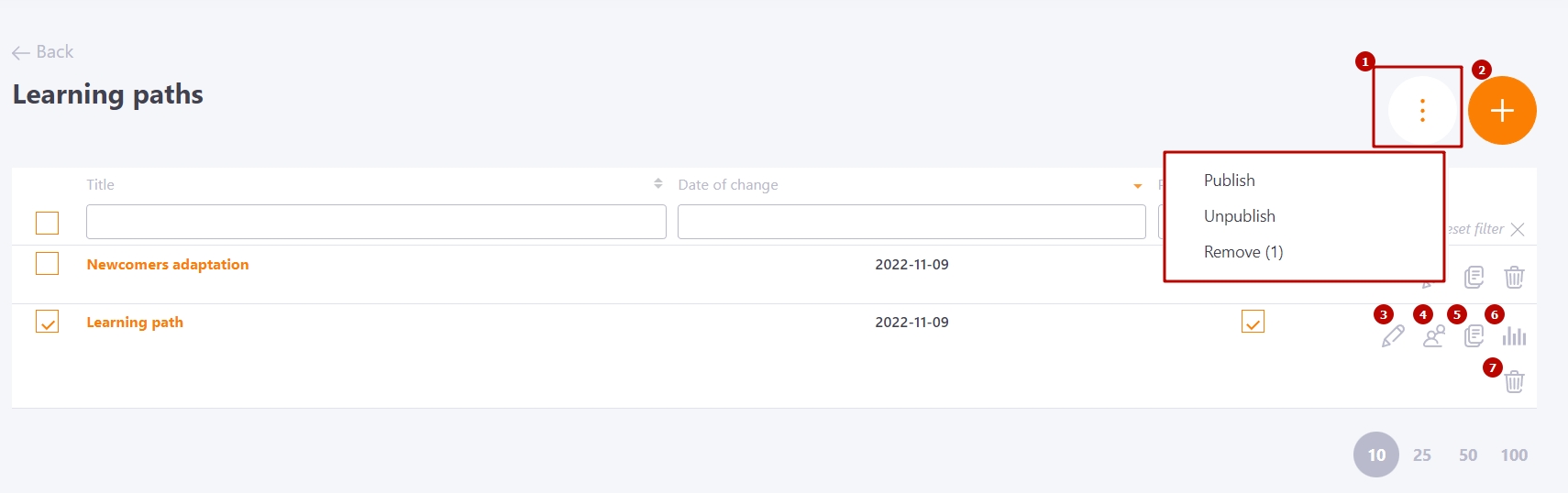Image resolution: width=1568 pixels, height=493 pixels.
Task: Check the Newcomers adaptation row checkbox
Action: (x=47, y=264)
